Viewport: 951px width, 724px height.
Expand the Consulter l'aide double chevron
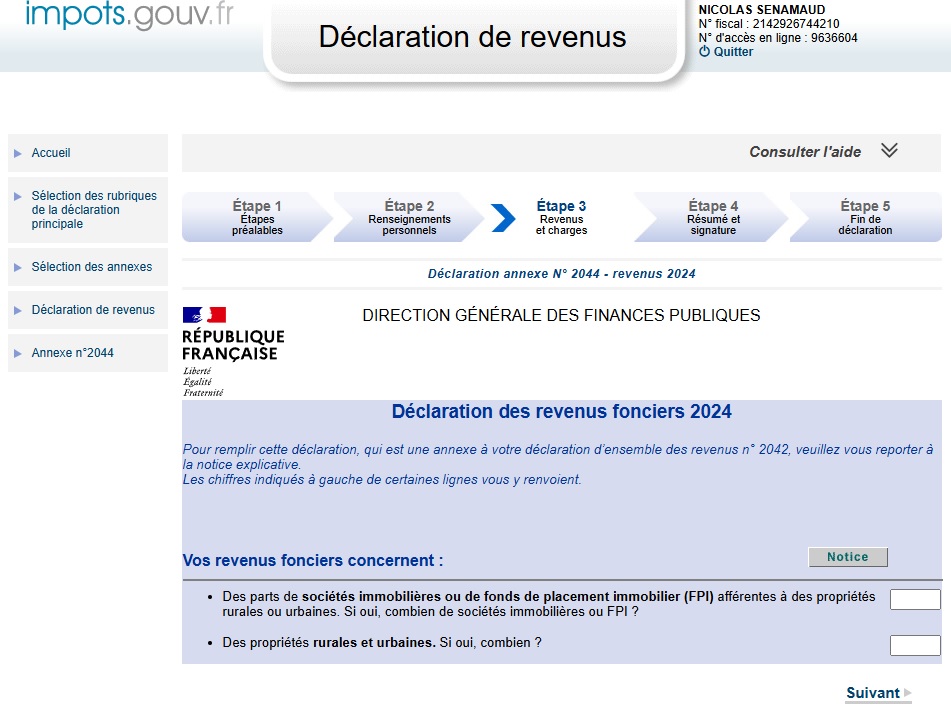pos(889,151)
